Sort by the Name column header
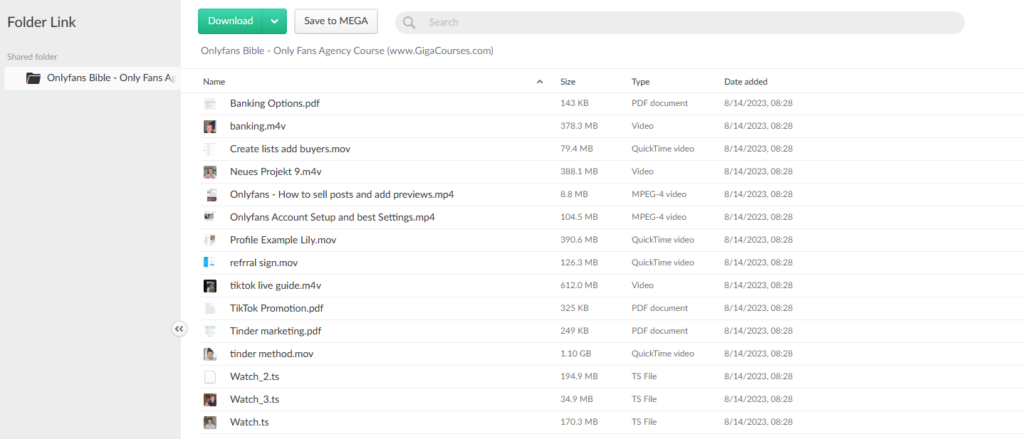 214,82
